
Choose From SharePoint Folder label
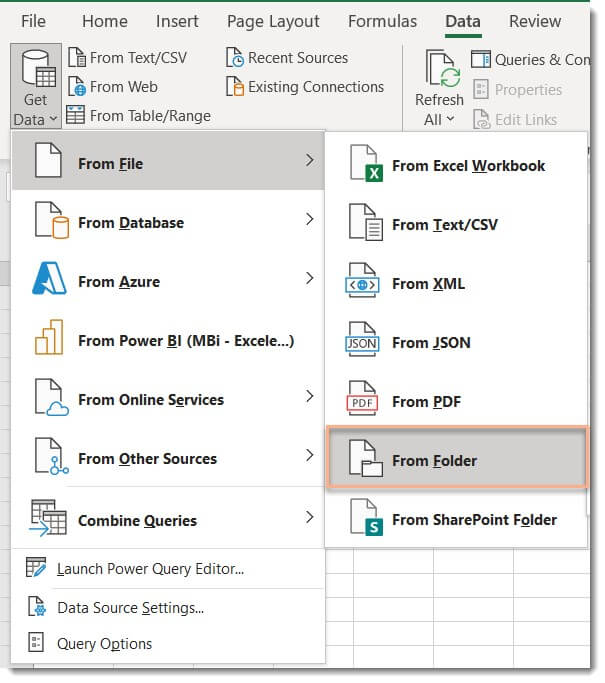[475, 520]
